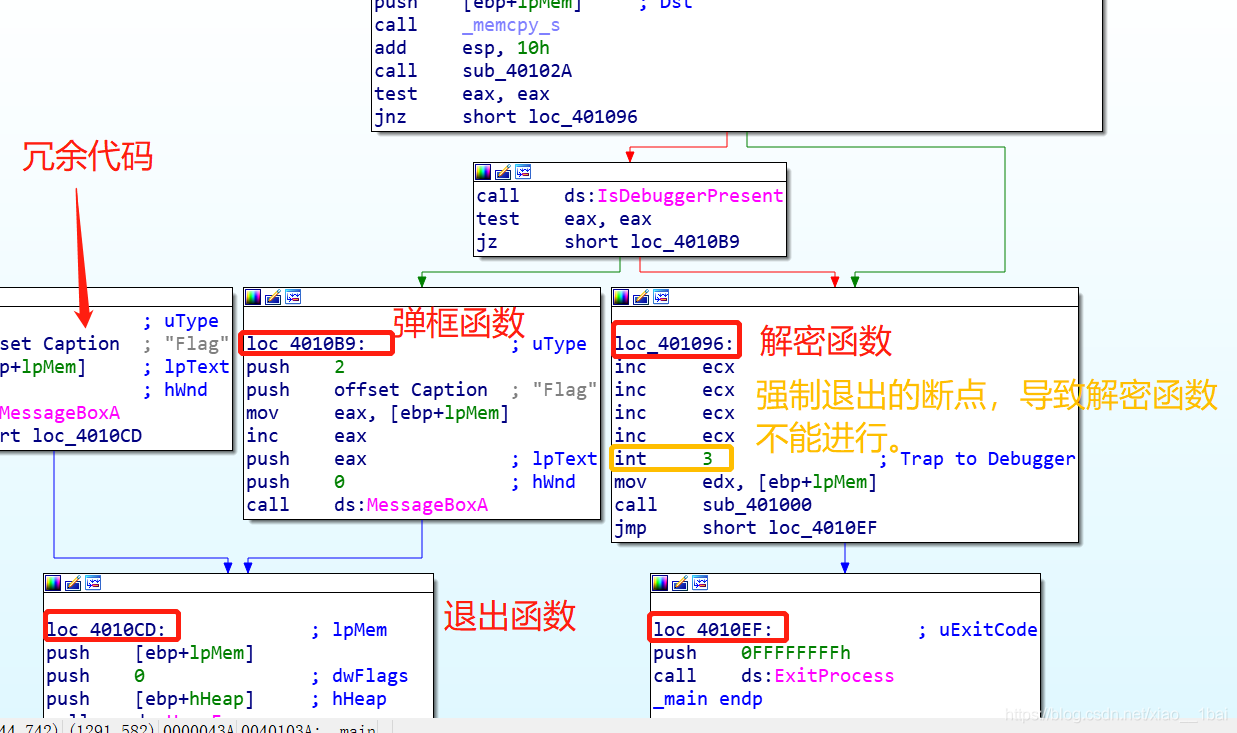The height and width of the screenshot is (733, 1237).
Task: Click pencil edit icon above loc_4010B9 block
Action: coord(273,297)
